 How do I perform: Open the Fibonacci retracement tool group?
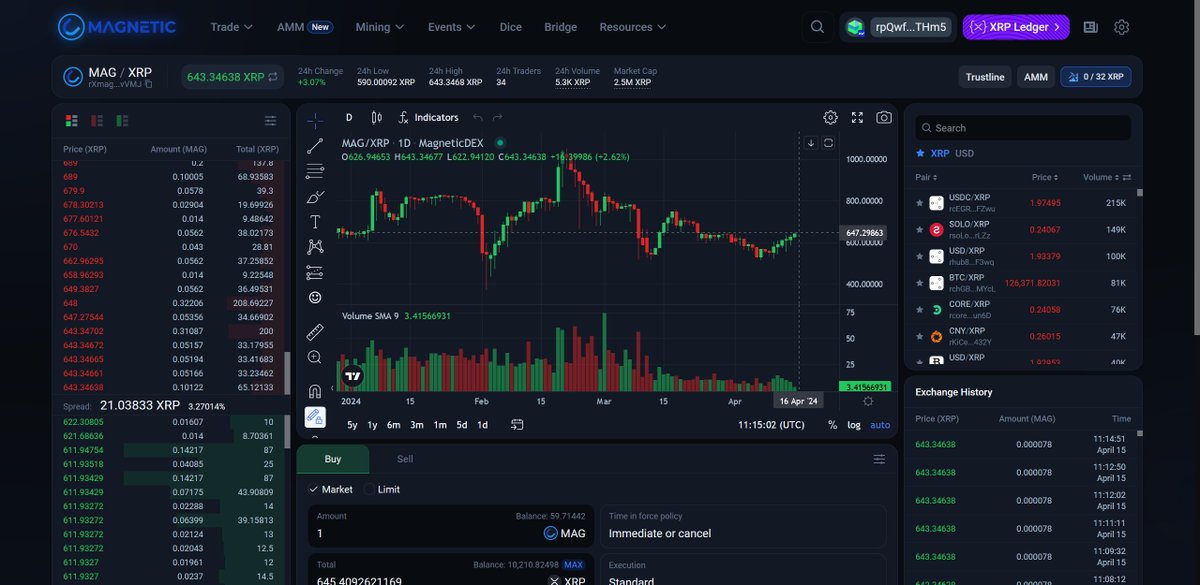[315, 171]
